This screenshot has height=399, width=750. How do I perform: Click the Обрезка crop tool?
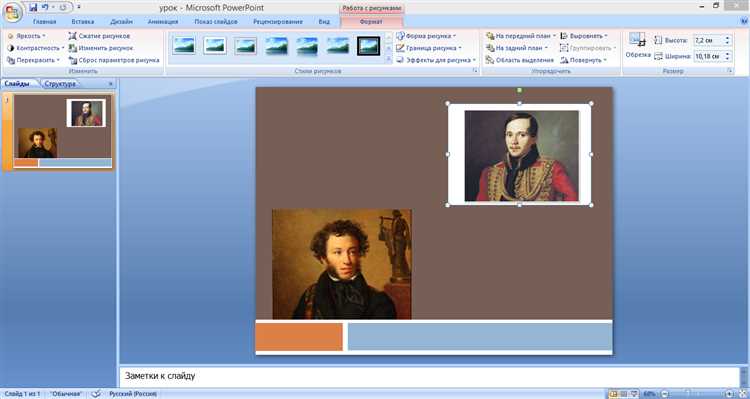point(638,45)
